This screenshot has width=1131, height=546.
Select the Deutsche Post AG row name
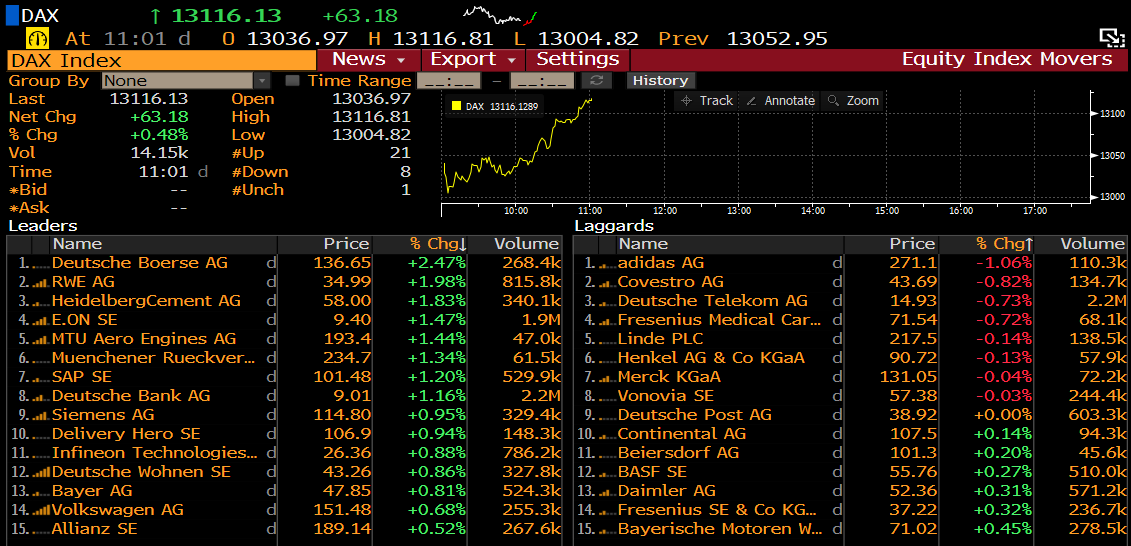point(695,415)
